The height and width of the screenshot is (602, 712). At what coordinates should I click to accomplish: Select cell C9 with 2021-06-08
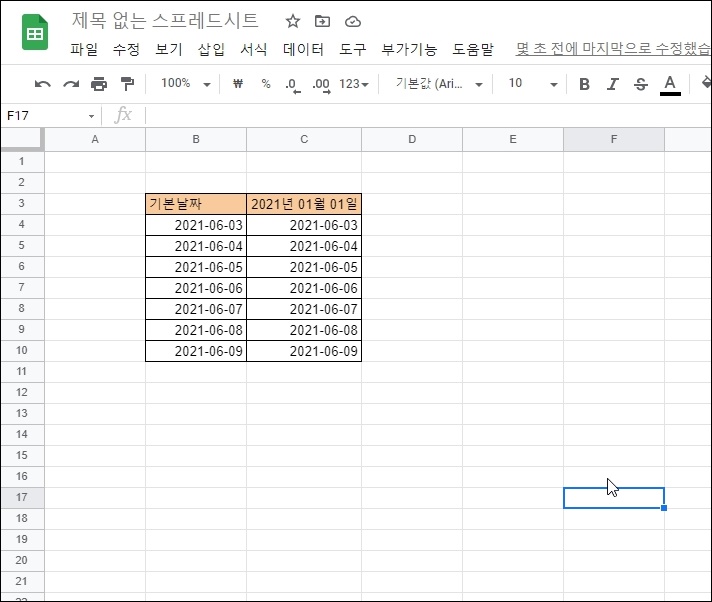[x=304, y=330]
